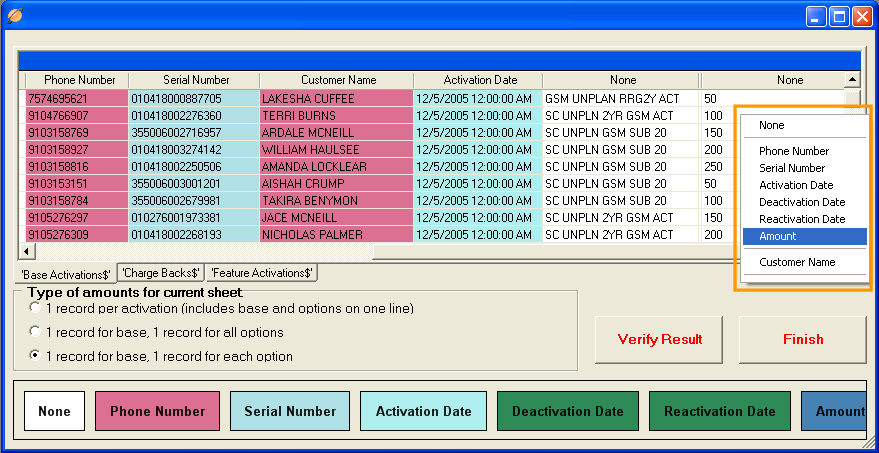Click the grid's vertical scroll up arrow
The width and height of the screenshot is (879, 453).
[x=852, y=80]
